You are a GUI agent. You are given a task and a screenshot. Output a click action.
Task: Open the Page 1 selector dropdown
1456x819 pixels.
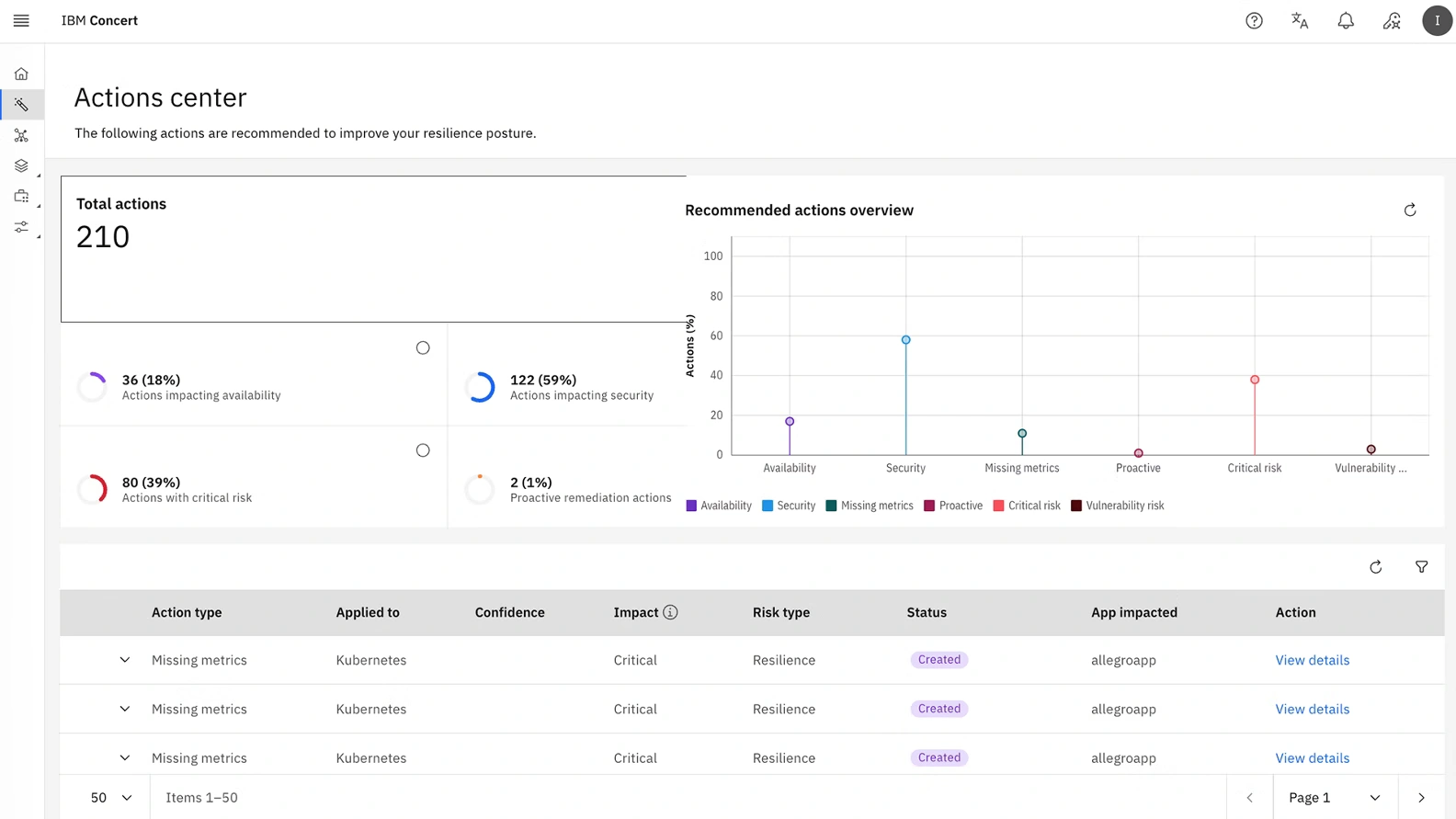coord(1335,798)
